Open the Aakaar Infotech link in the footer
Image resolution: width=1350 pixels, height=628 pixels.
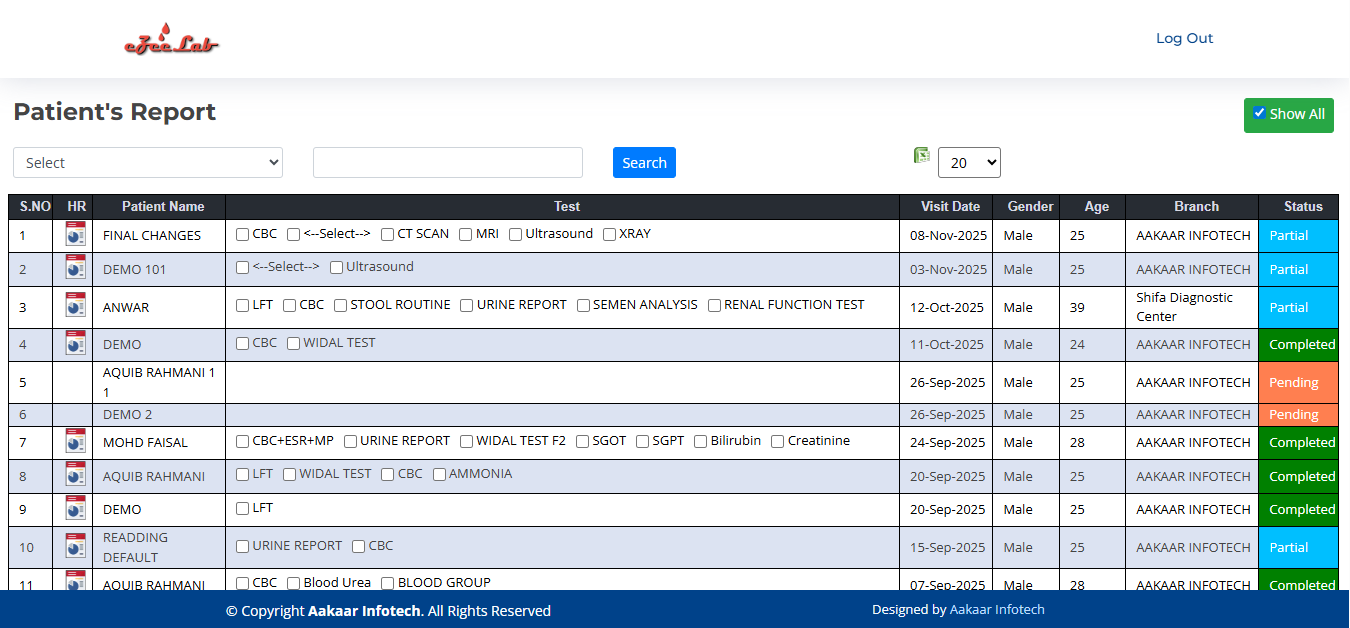(x=997, y=610)
